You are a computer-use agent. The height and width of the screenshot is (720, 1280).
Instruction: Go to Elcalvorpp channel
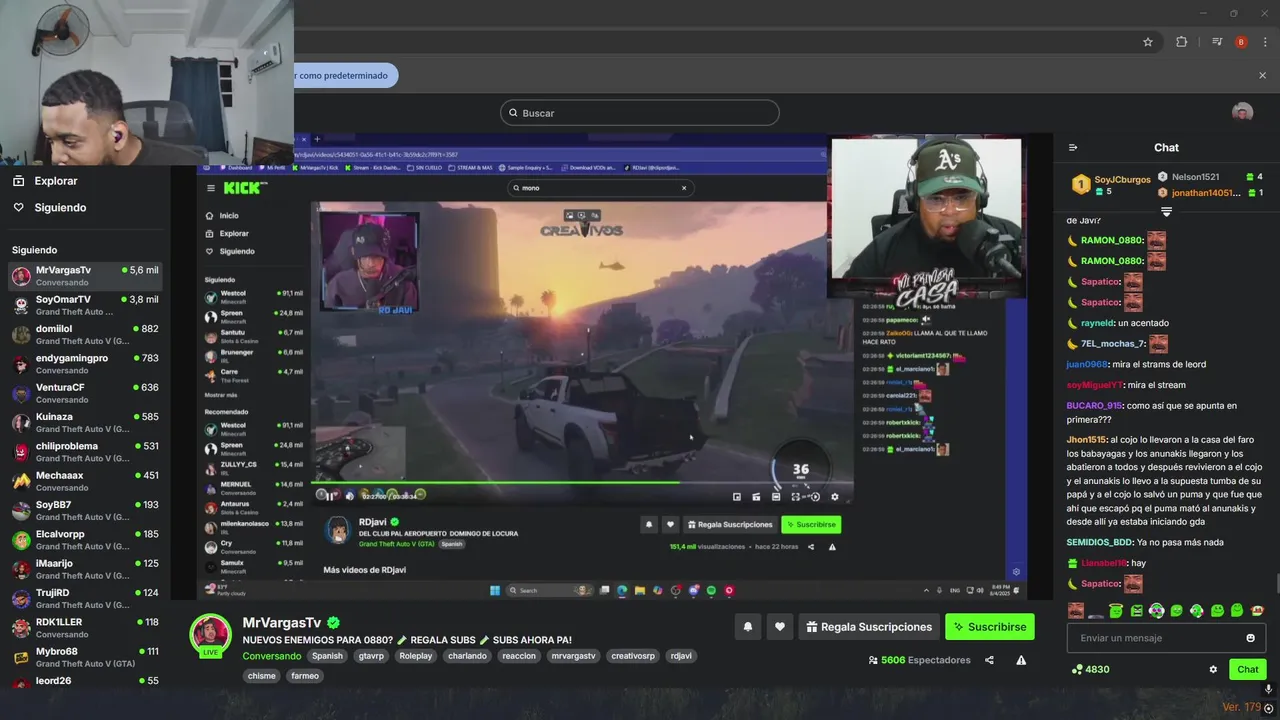pyautogui.click(x=85, y=539)
